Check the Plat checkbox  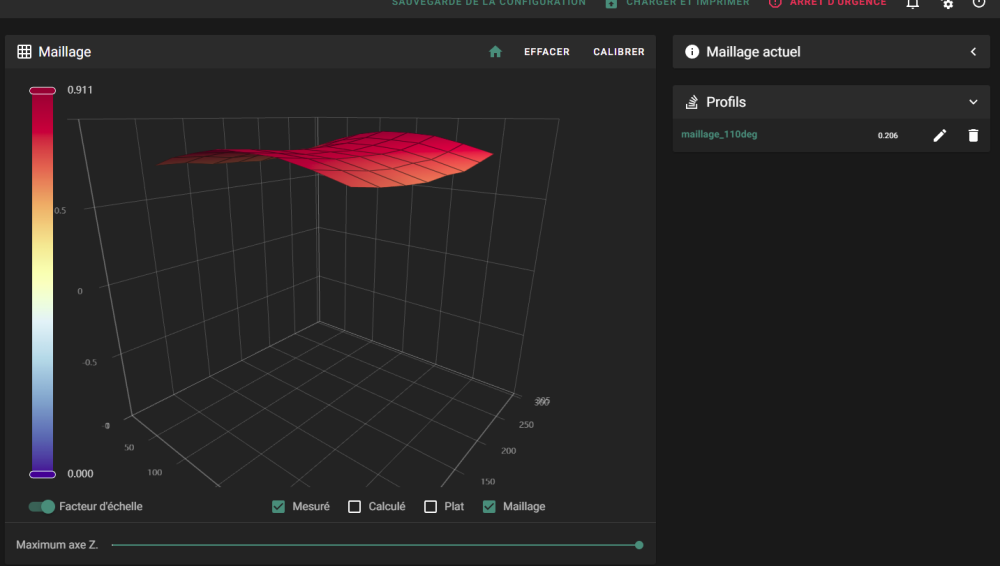pyautogui.click(x=431, y=507)
